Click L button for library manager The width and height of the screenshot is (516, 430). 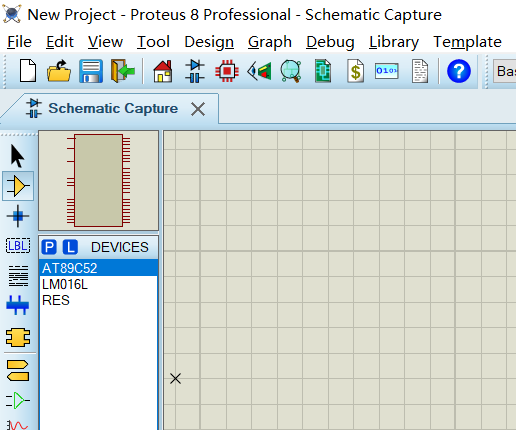coord(70,247)
